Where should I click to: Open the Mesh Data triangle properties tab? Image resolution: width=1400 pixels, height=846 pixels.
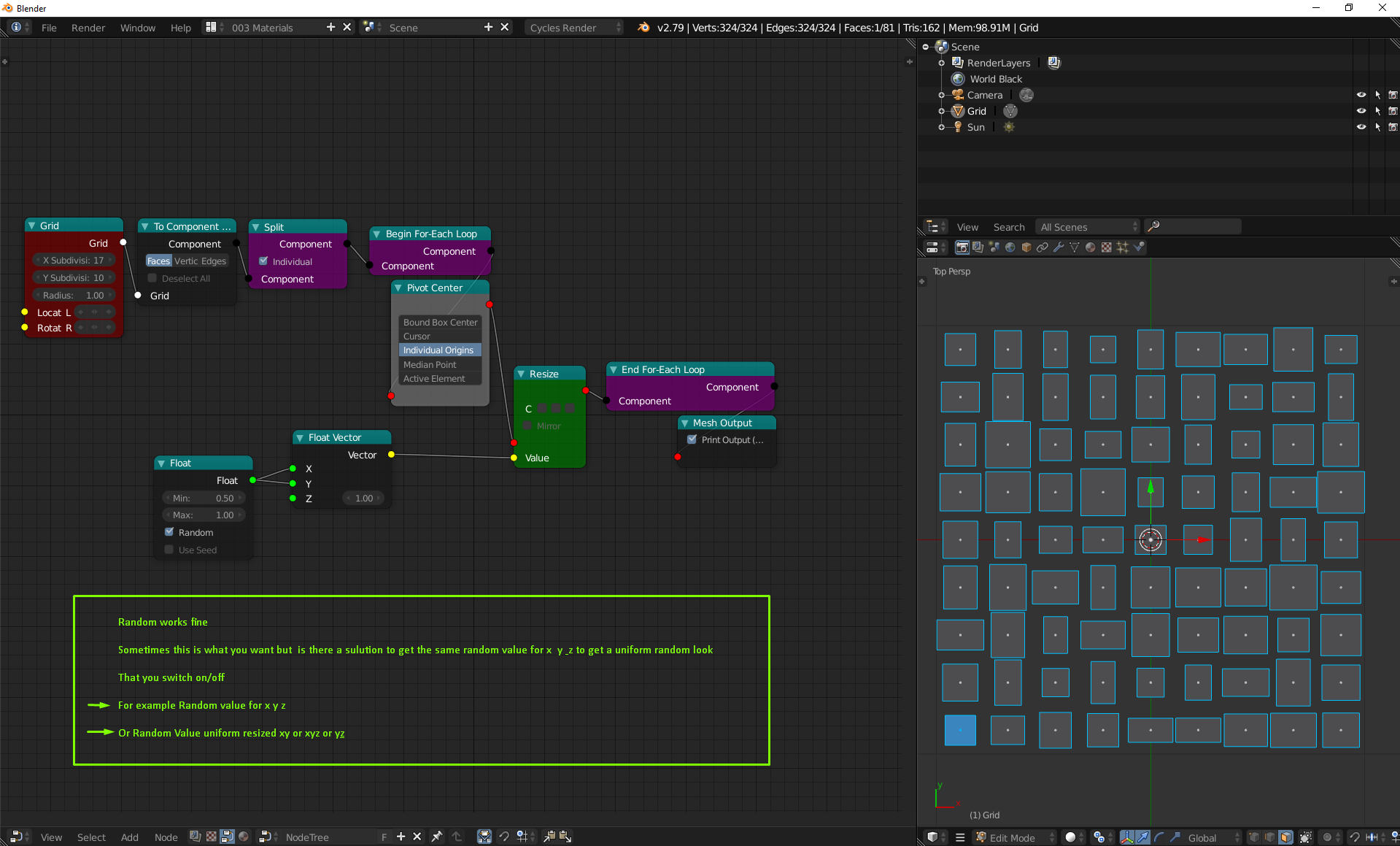[1075, 247]
